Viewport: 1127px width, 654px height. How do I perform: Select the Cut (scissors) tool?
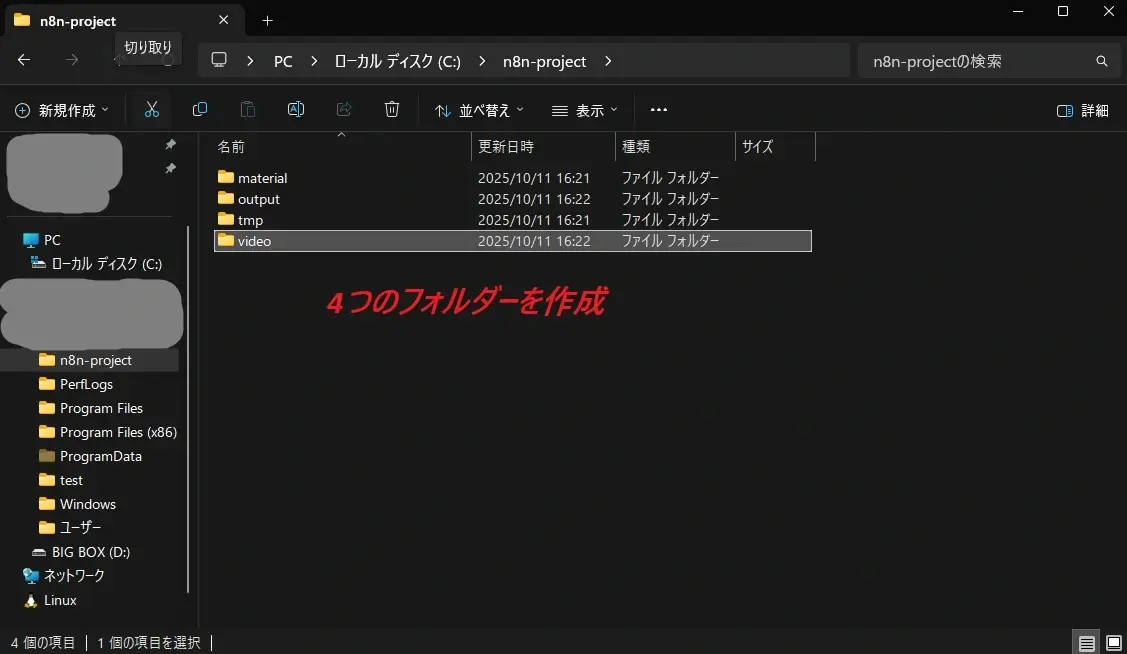[151, 109]
